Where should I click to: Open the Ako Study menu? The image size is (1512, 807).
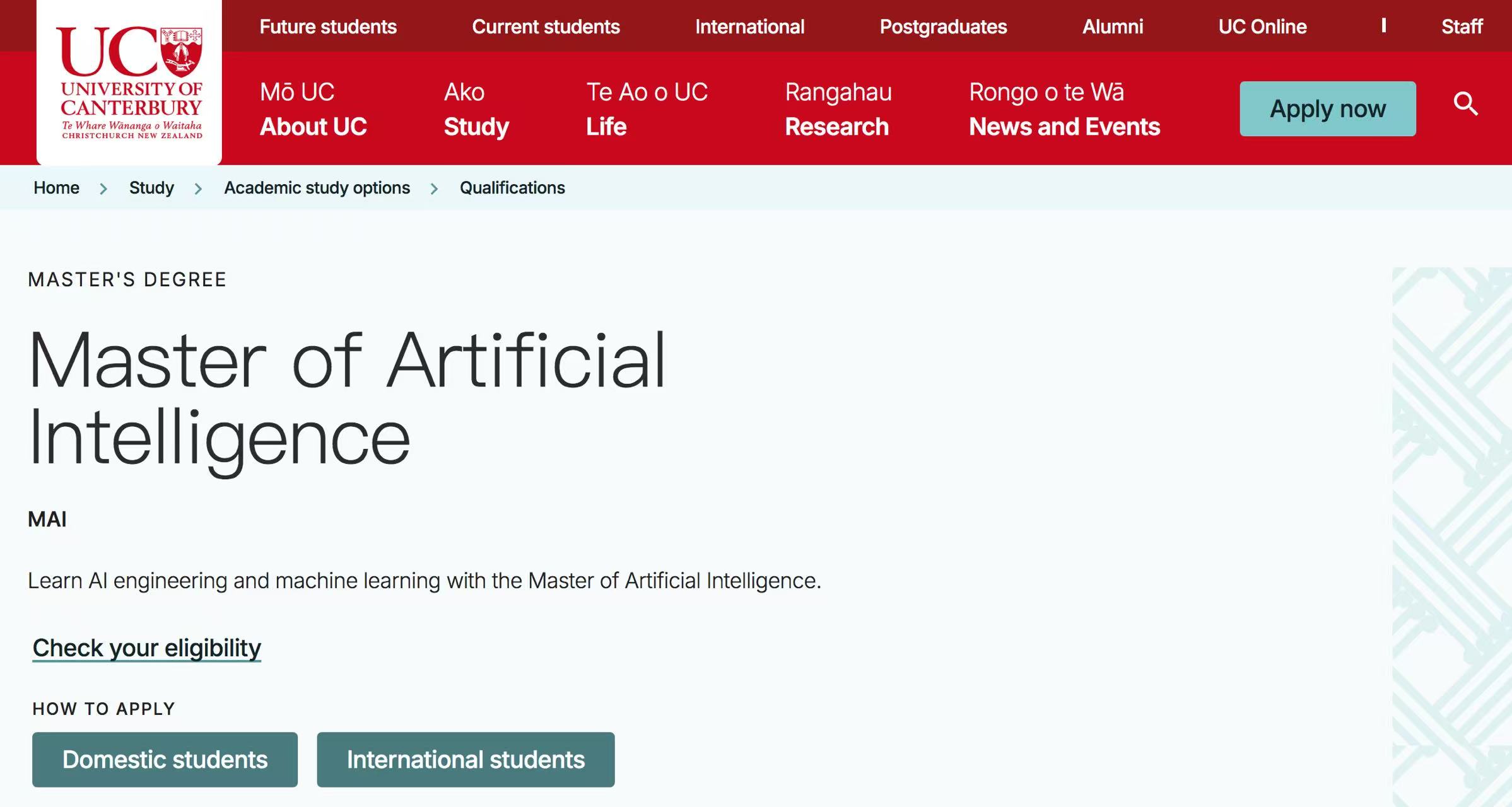pyautogui.click(x=476, y=109)
